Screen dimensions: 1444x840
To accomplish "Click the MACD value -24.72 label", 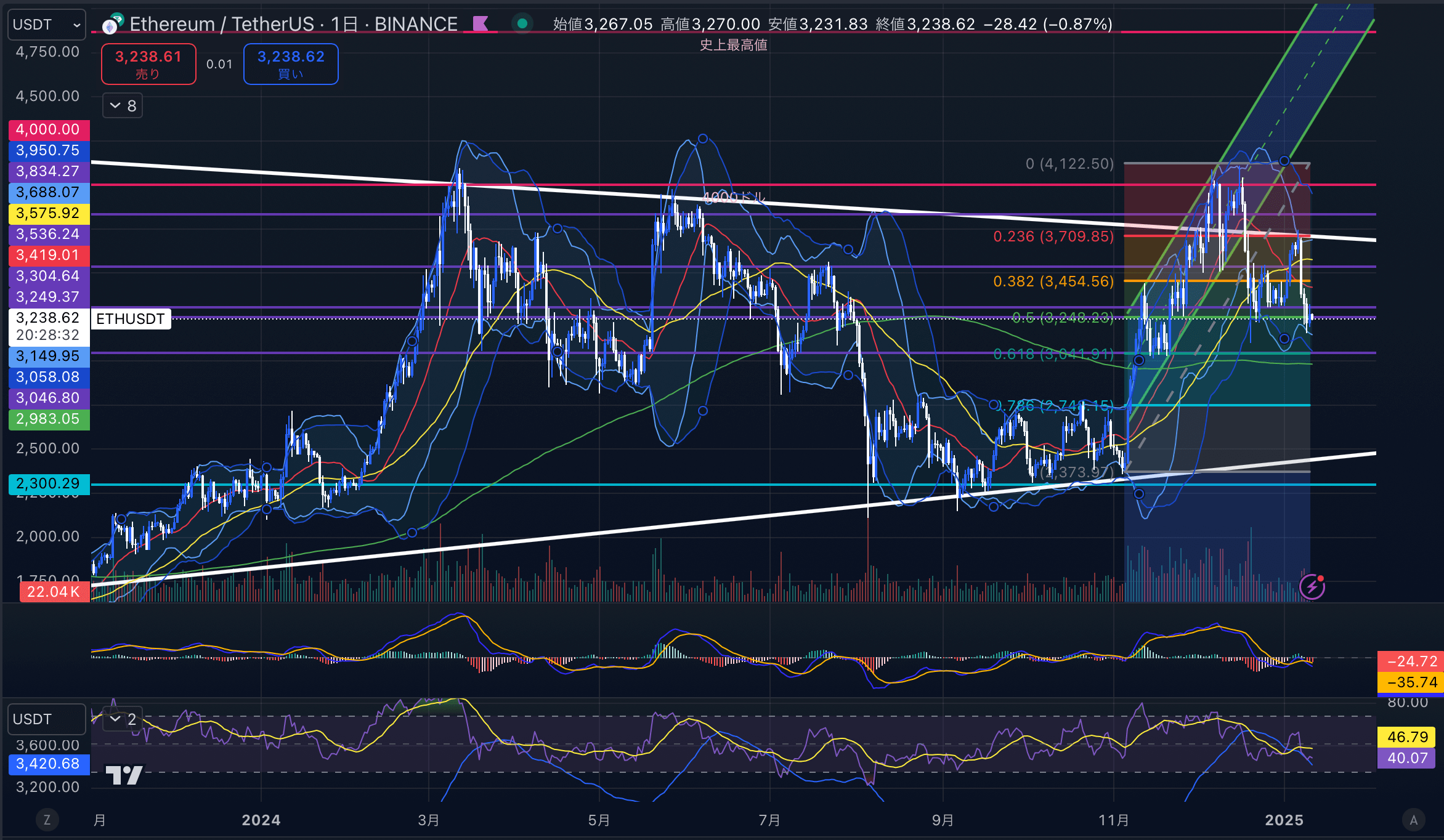I will [x=1411, y=661].
